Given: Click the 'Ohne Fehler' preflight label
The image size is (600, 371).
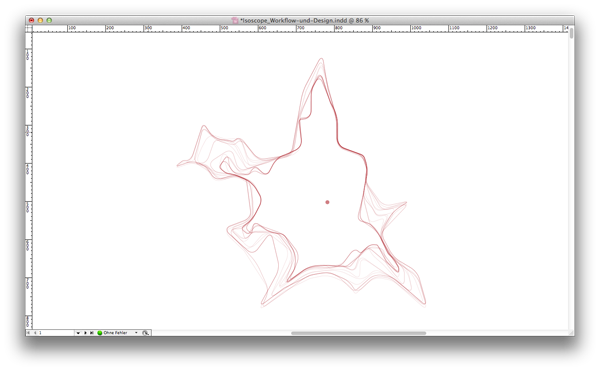Looking at the screenshot, I should [115, 333].
